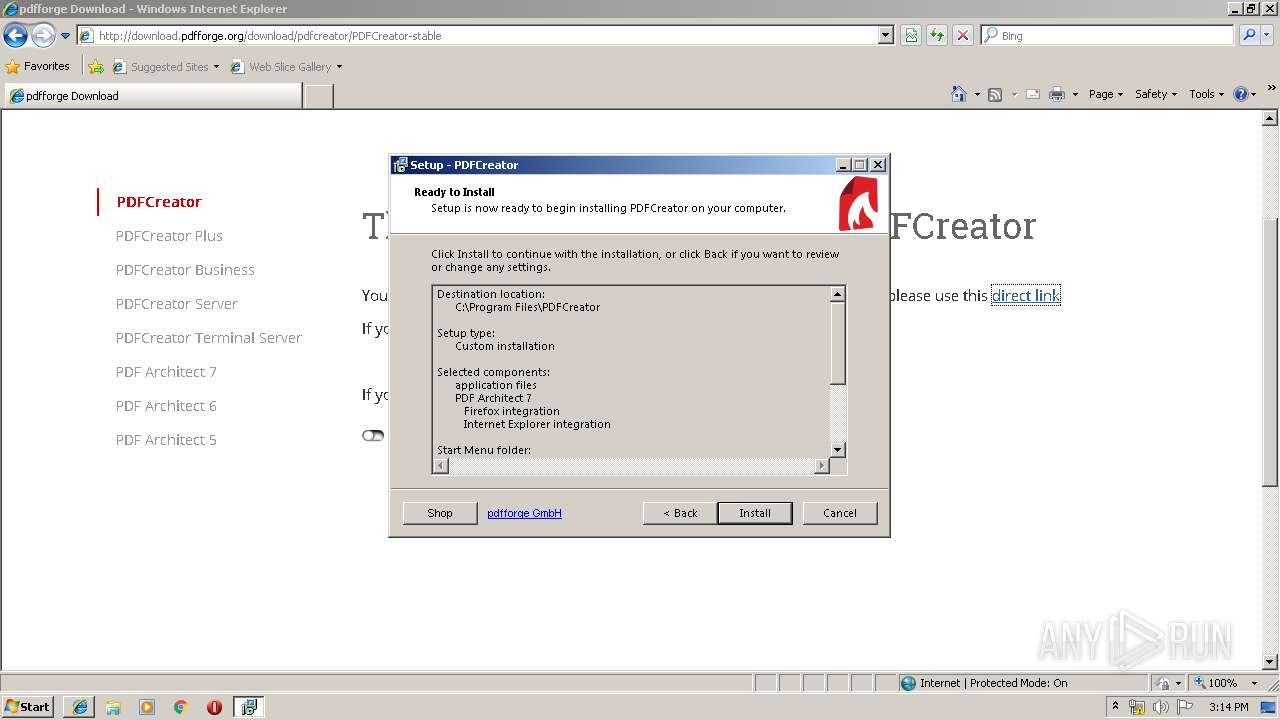Click the PDFCreator flame logo in Setup

coord(858,204)
